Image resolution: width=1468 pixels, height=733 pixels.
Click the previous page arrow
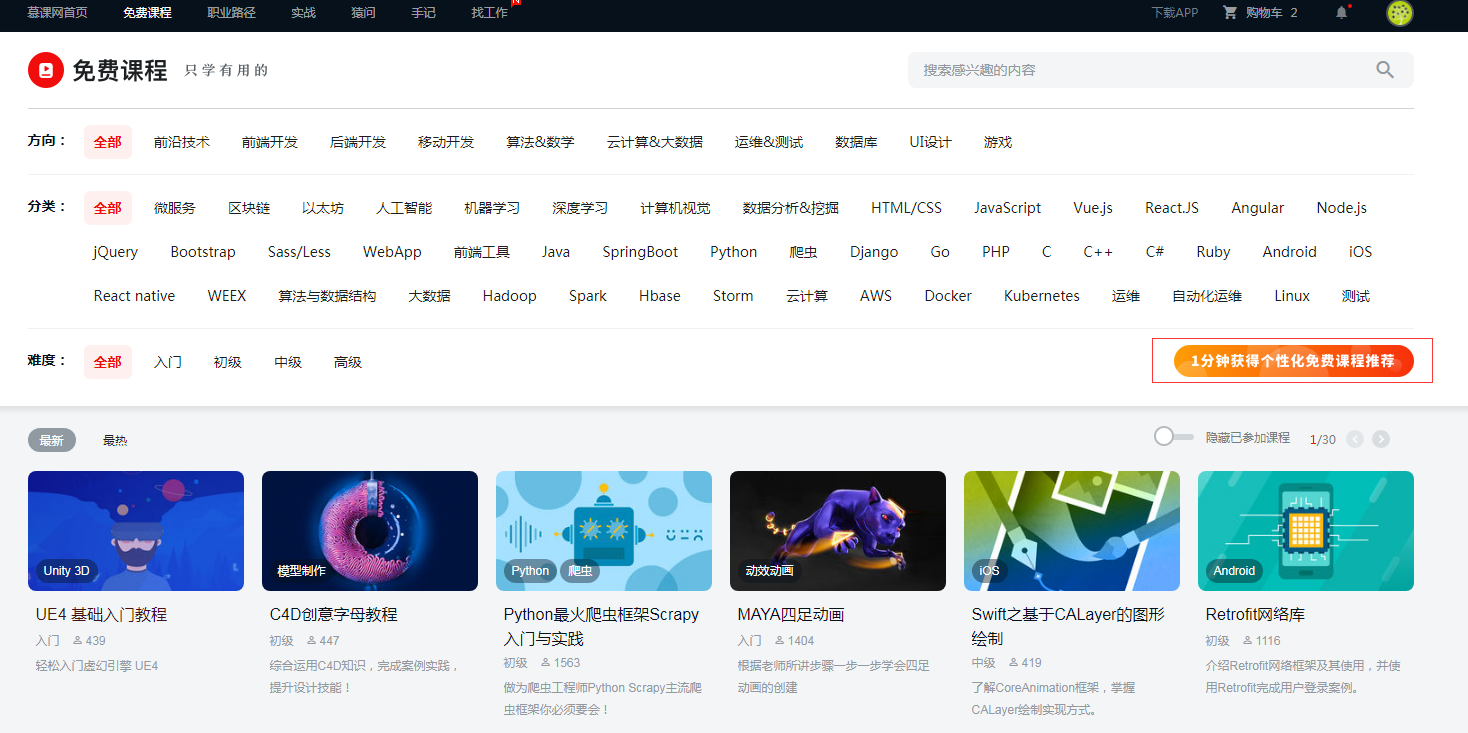pos(1355,438)
